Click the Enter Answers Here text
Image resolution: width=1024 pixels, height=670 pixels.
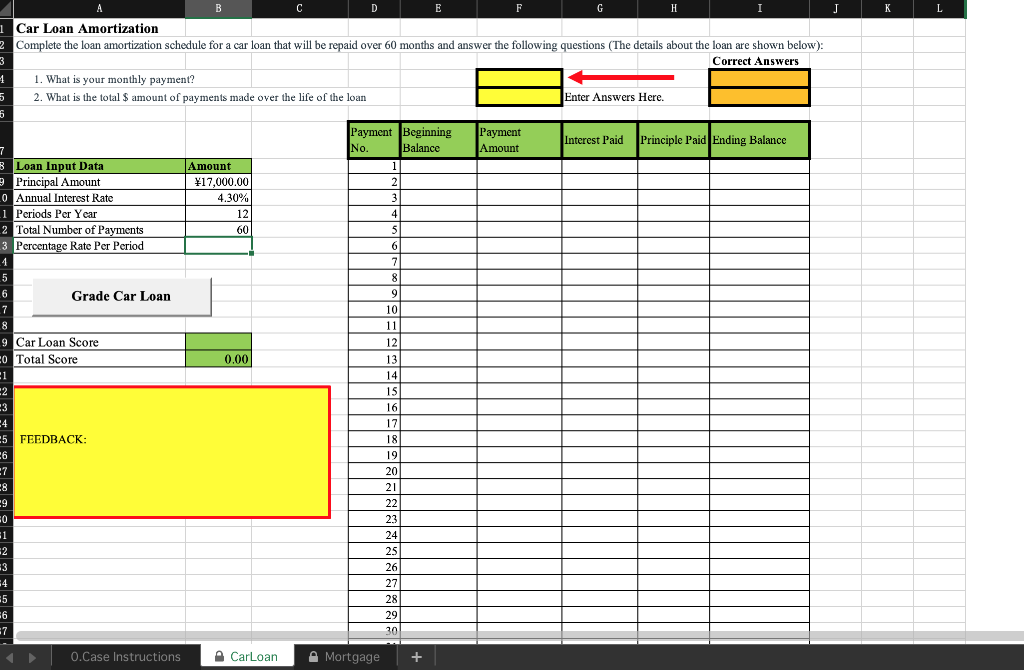point(614,97)
